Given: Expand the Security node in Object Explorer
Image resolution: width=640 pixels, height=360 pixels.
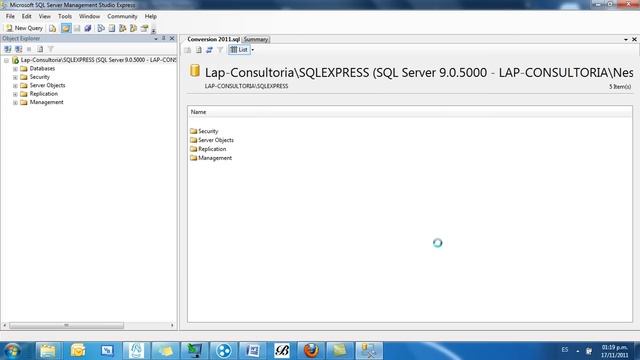Looking at the screenshot, I should 15,77.
